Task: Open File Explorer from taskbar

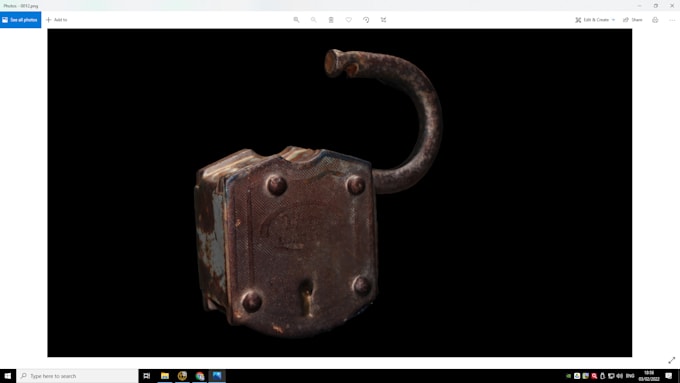Action: pyautogui.click(x=165, y=376)
